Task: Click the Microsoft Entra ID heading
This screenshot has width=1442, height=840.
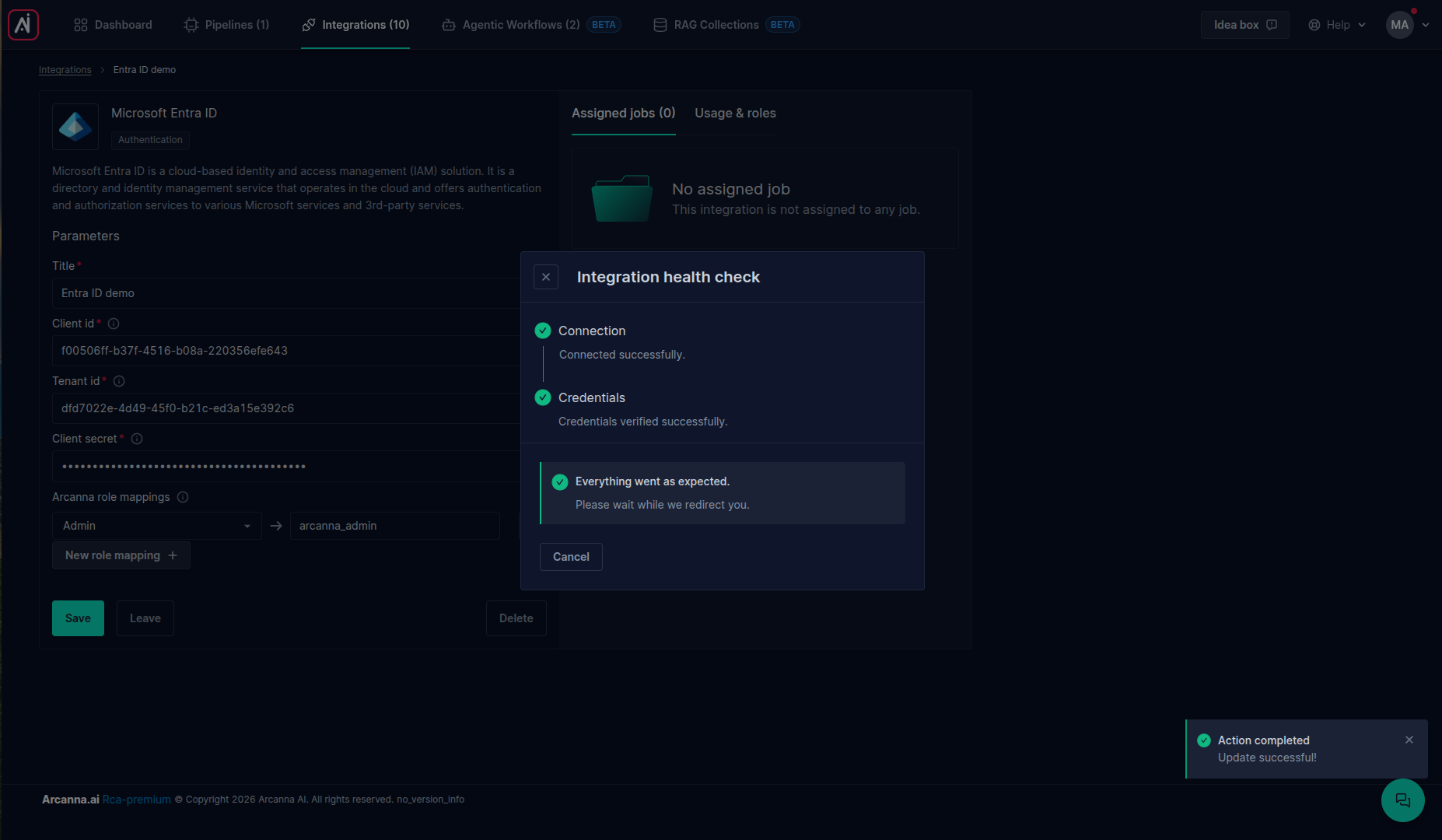Action: pos(164,114)
